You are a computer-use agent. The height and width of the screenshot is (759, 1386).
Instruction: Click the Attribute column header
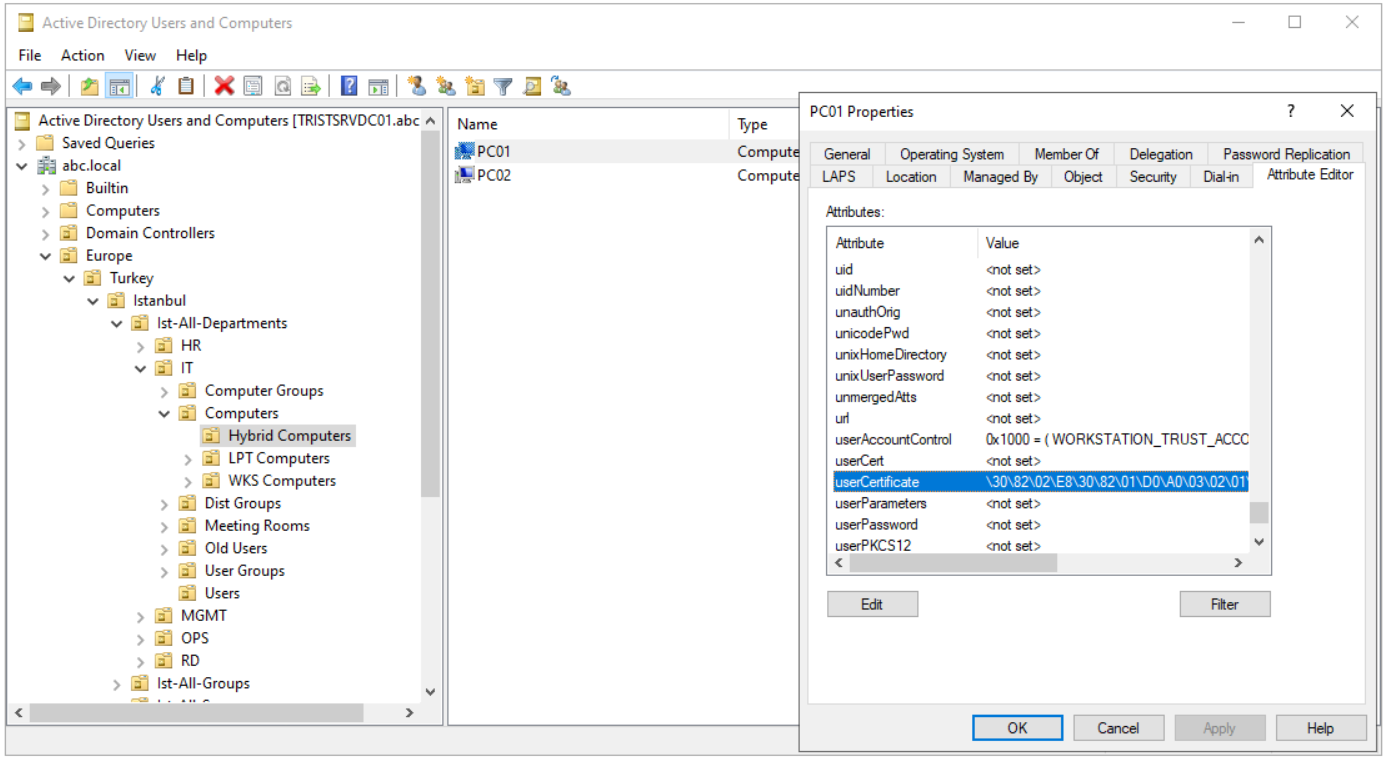903,243
